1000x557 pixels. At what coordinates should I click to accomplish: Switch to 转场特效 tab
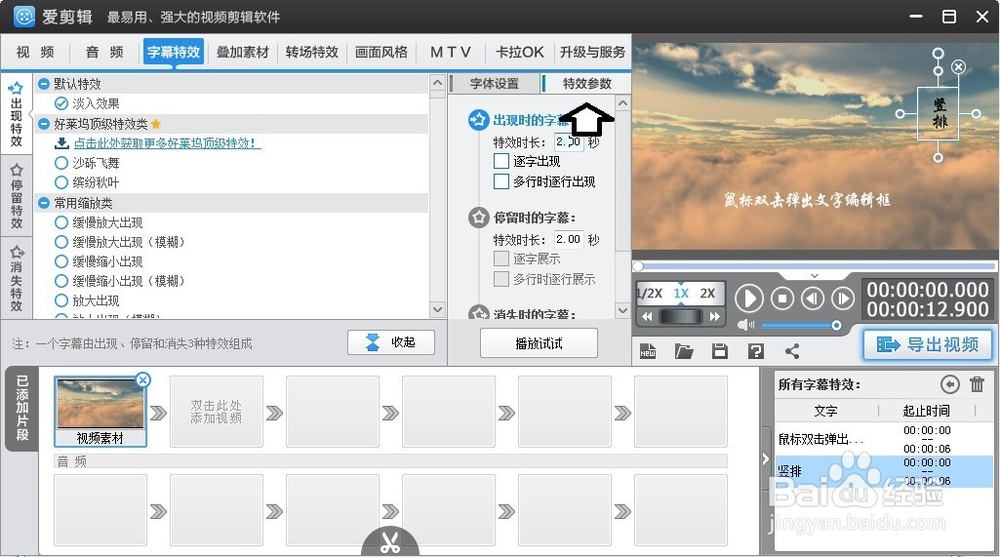[312, 52]
